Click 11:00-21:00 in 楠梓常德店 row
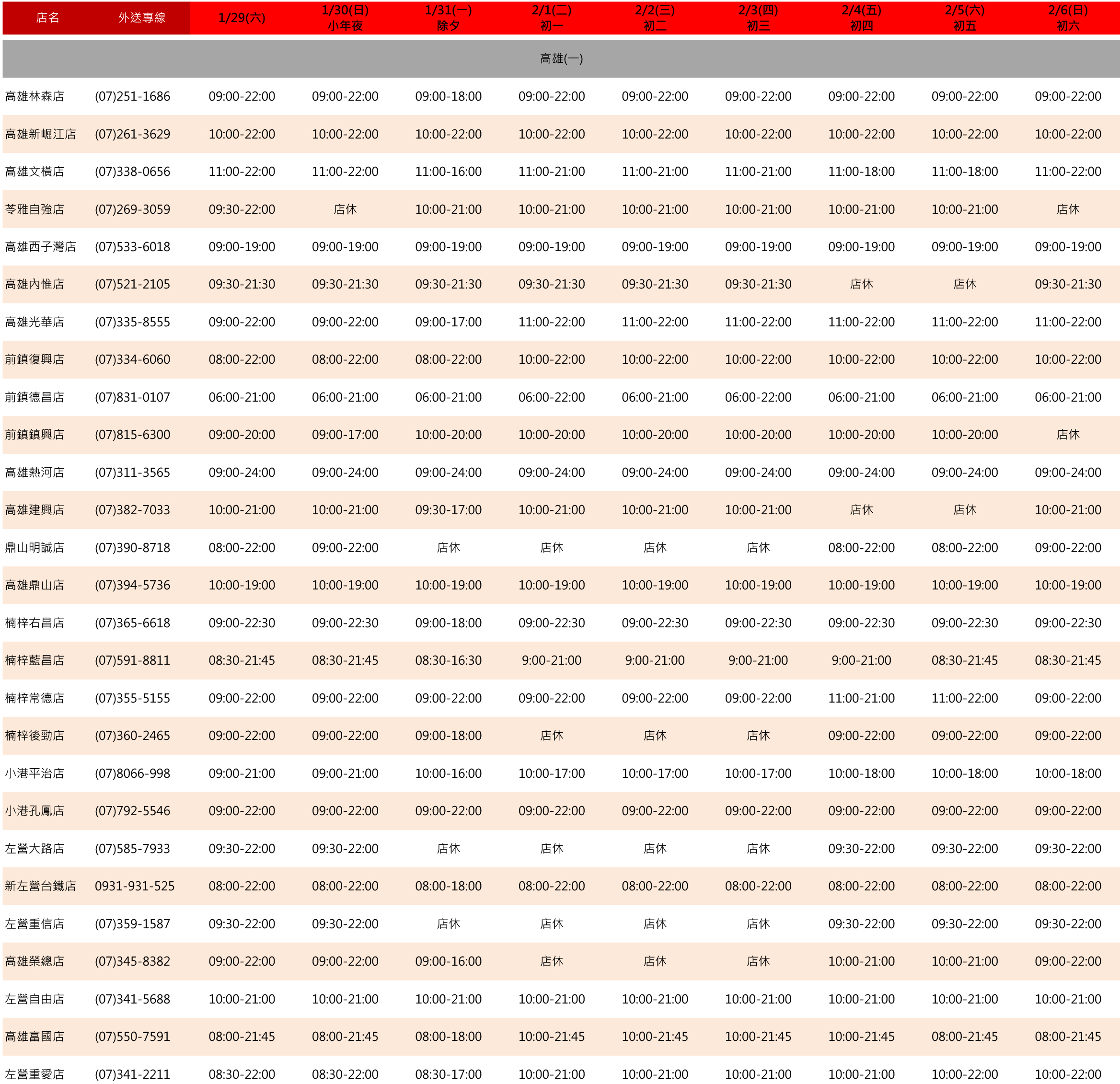This screenshot has width=1120, height=1084. pos(862,698)
